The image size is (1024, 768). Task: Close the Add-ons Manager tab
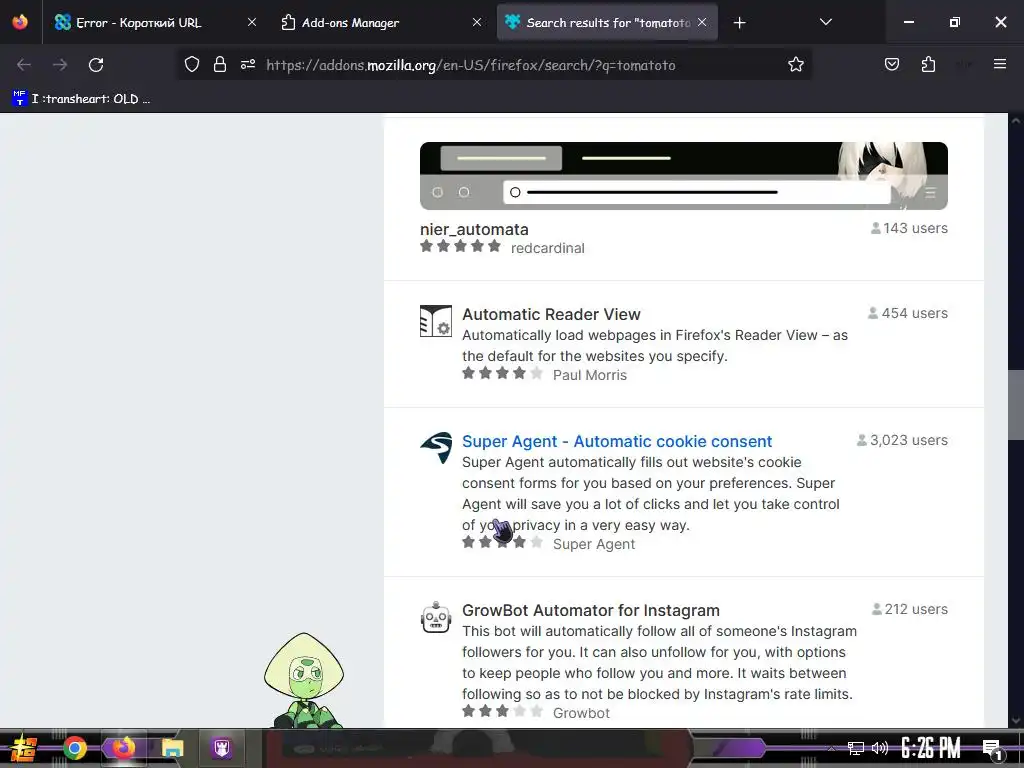point(477,22)
